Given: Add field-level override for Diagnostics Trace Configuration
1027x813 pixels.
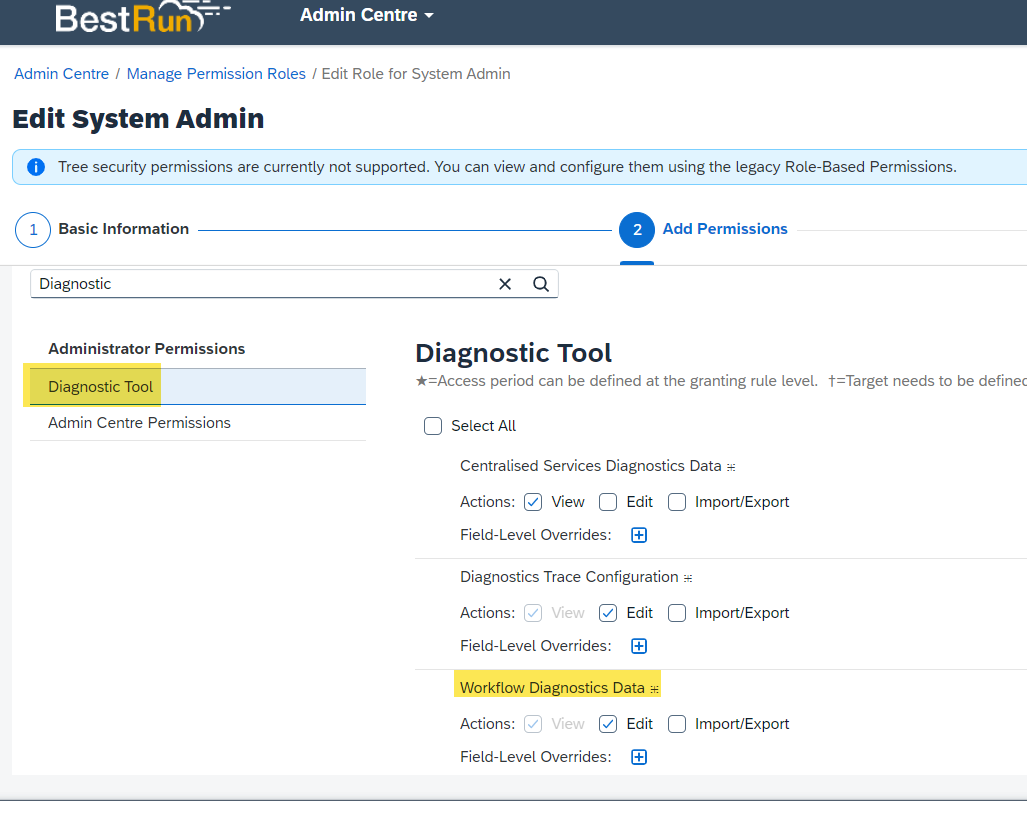Looking at the screenshot, I should click(639, 646).
